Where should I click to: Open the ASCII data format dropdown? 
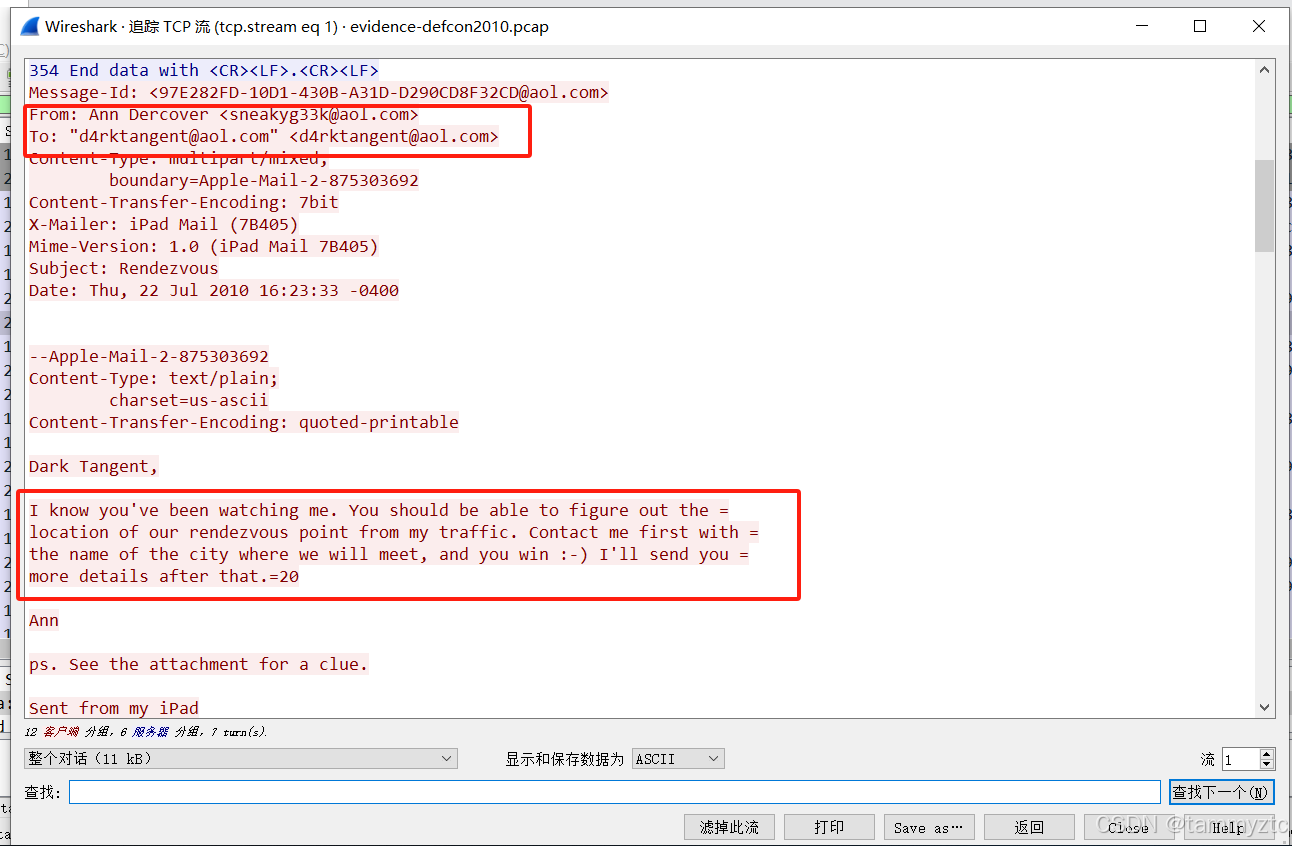678,759
